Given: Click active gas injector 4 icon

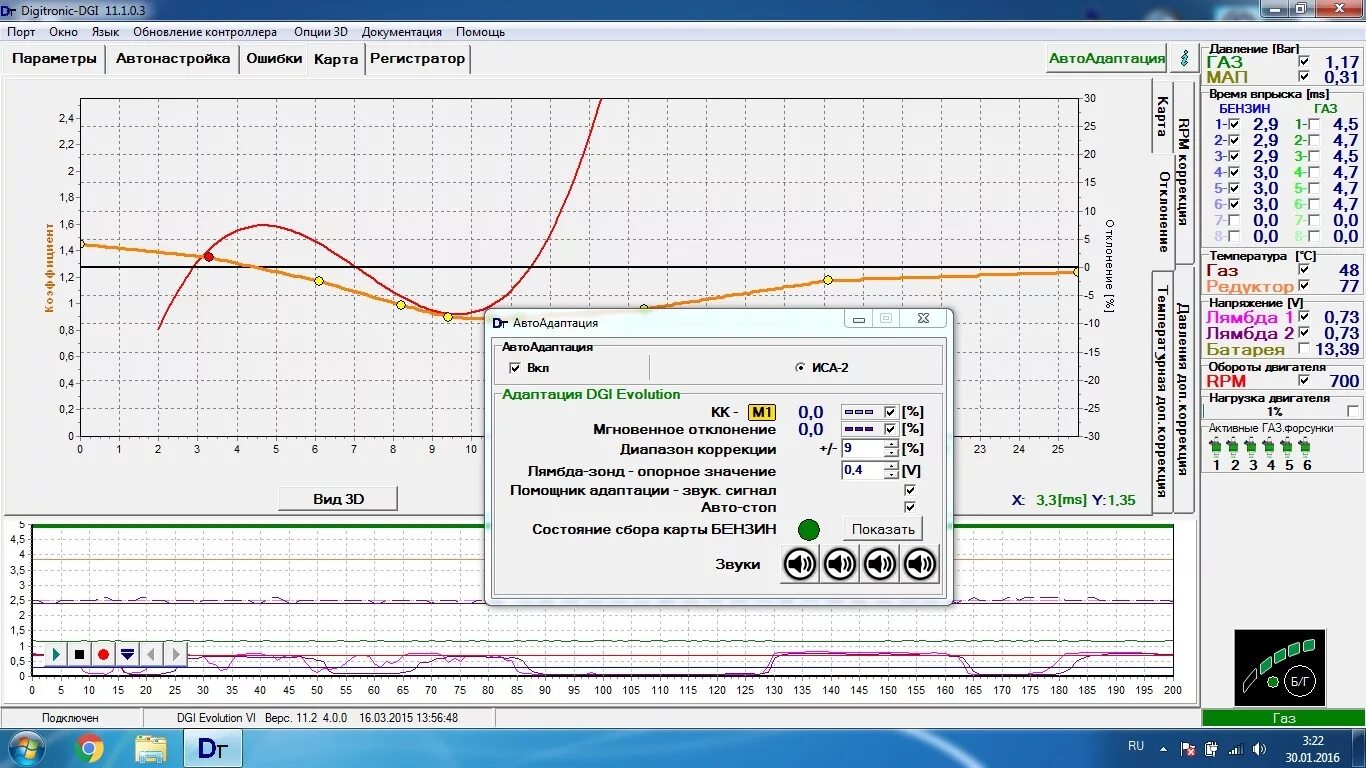Looking at the screenshot, I should point(1271,449).
